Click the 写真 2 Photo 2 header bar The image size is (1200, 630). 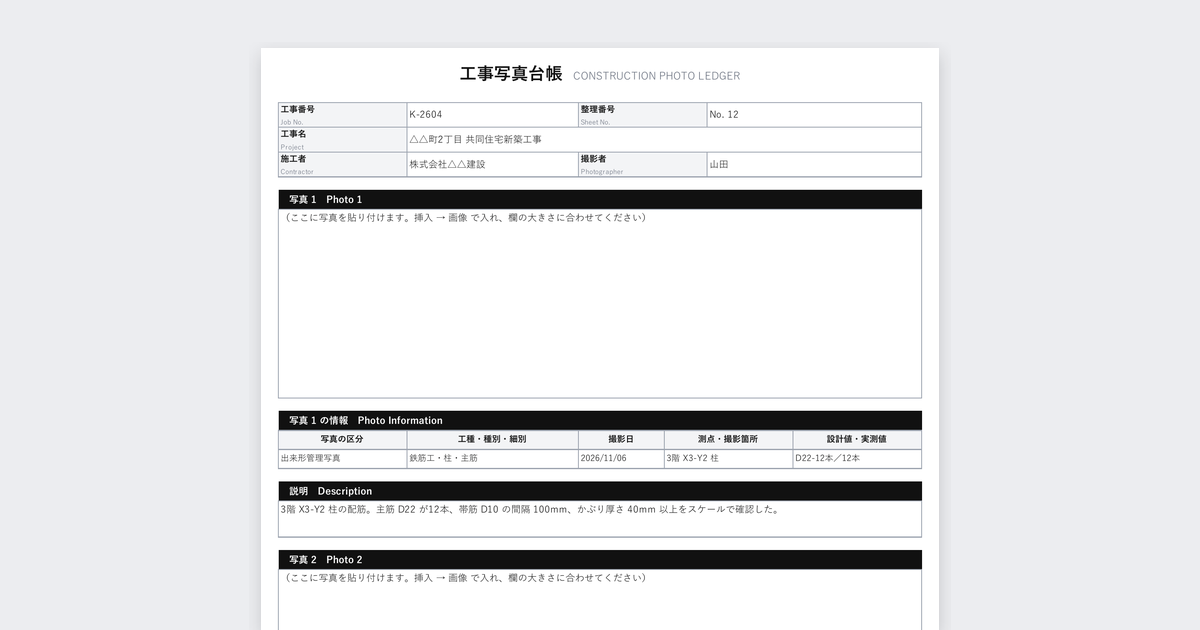[x=600, y=559]
